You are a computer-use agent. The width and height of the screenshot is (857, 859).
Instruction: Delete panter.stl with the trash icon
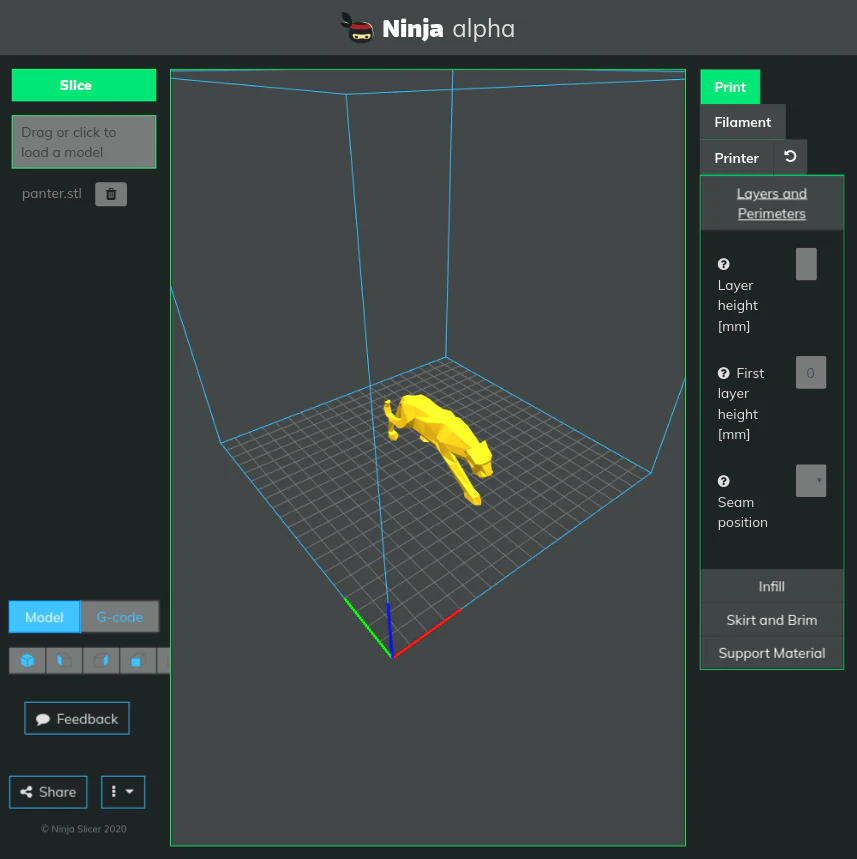tap(111, 194)
